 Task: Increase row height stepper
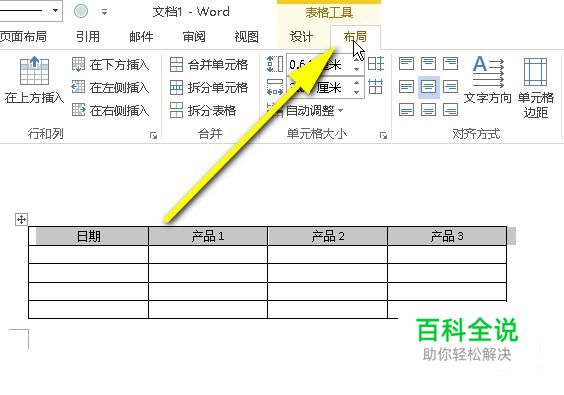click(x=356, y=60)
